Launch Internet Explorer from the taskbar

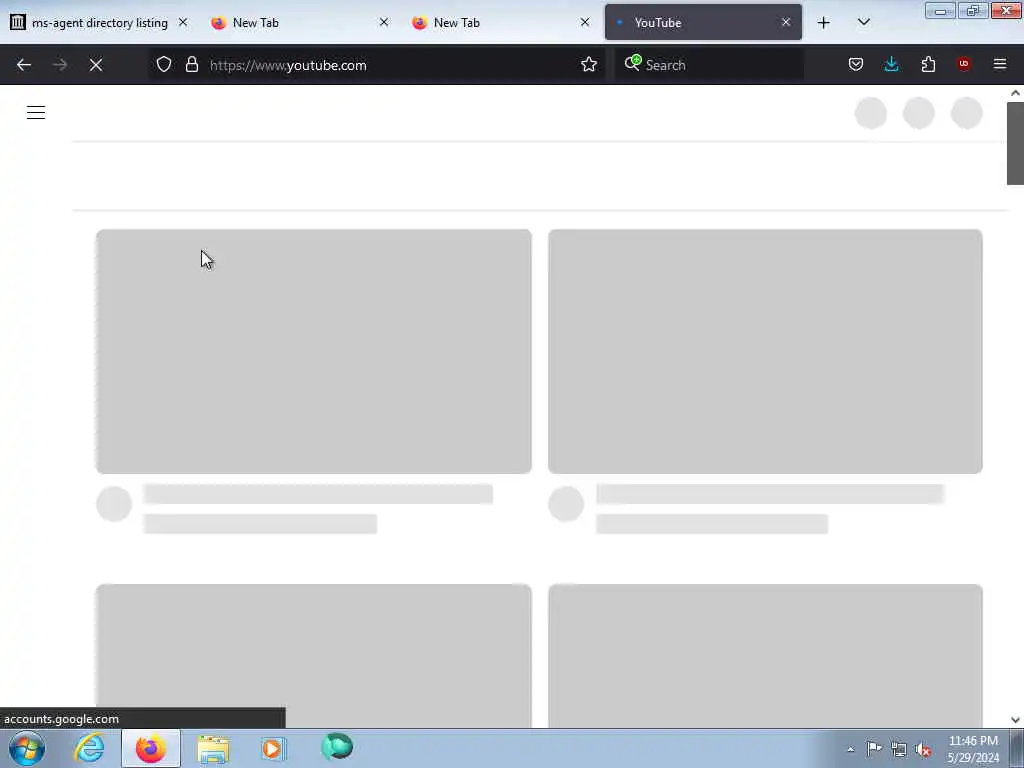click(x=89, y=748)
